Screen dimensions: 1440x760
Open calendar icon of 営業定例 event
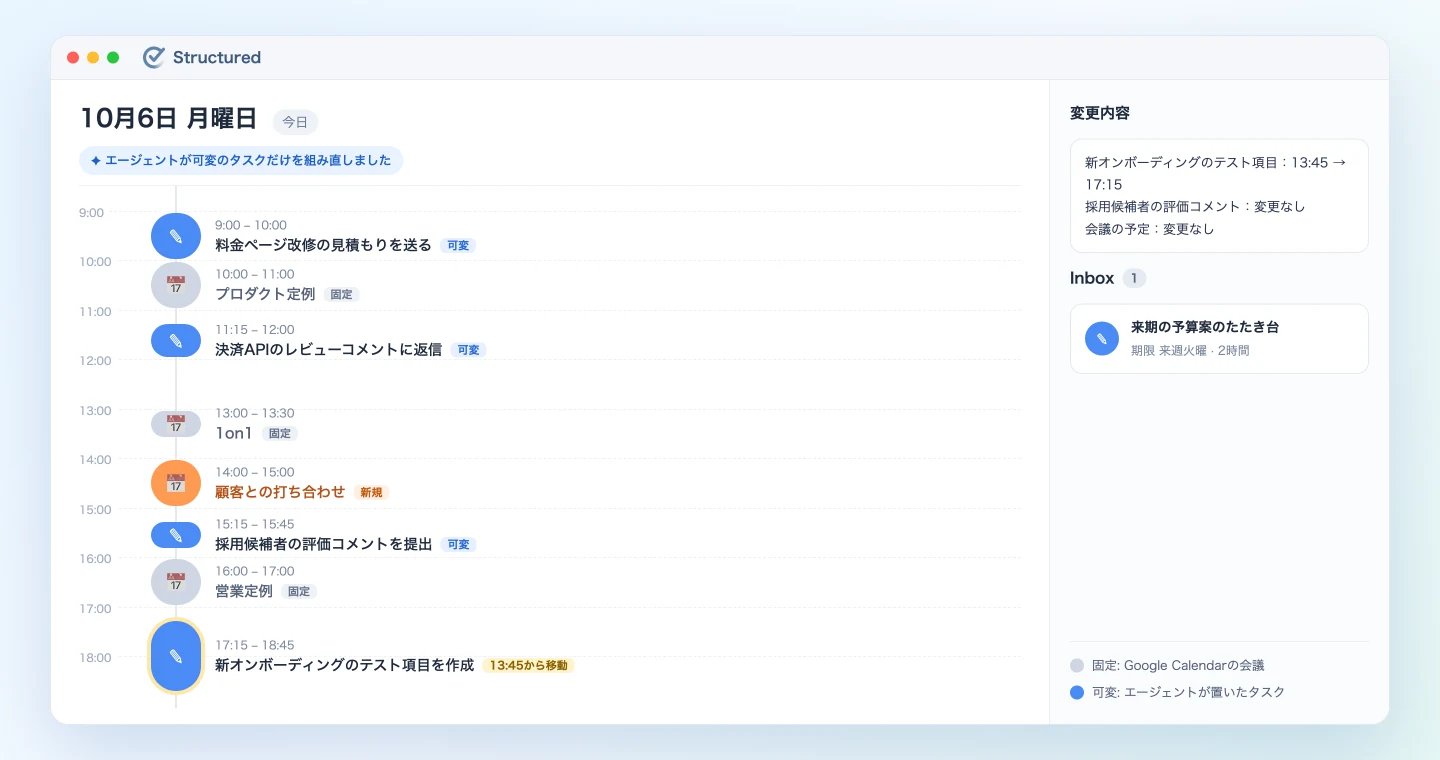click(176, 582)
